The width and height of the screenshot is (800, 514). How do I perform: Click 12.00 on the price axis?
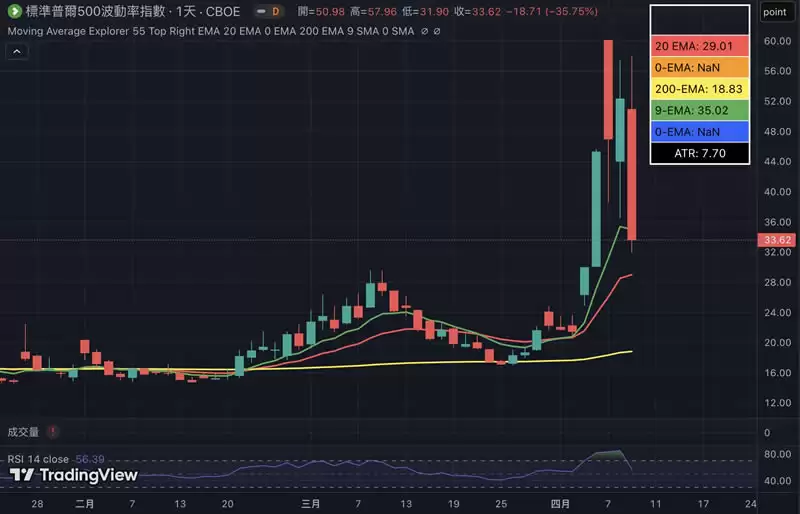tap(778, 403)
